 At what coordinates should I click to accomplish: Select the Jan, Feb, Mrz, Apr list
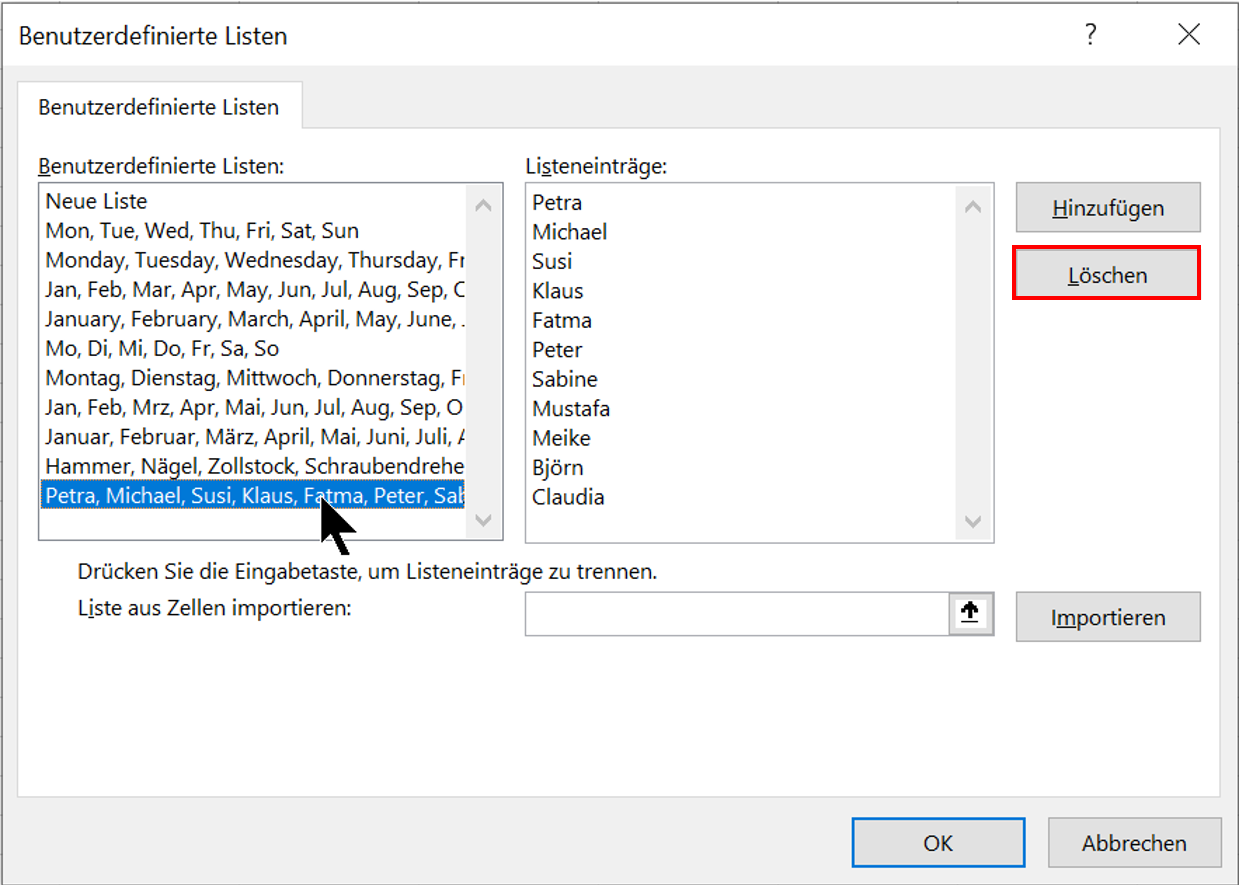coord(253,408)
